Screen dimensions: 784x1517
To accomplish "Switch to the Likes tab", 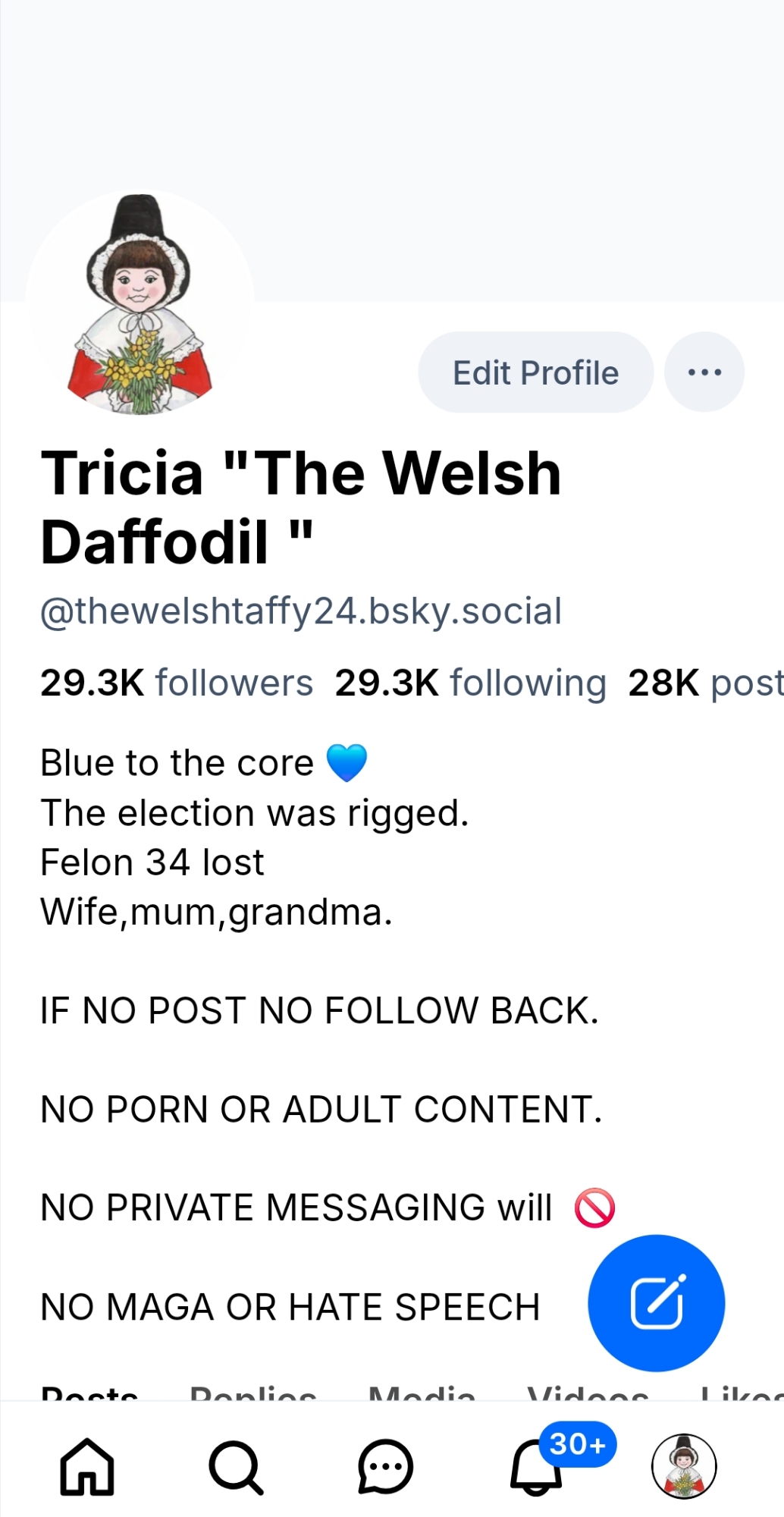I will tap(742, 1392).
